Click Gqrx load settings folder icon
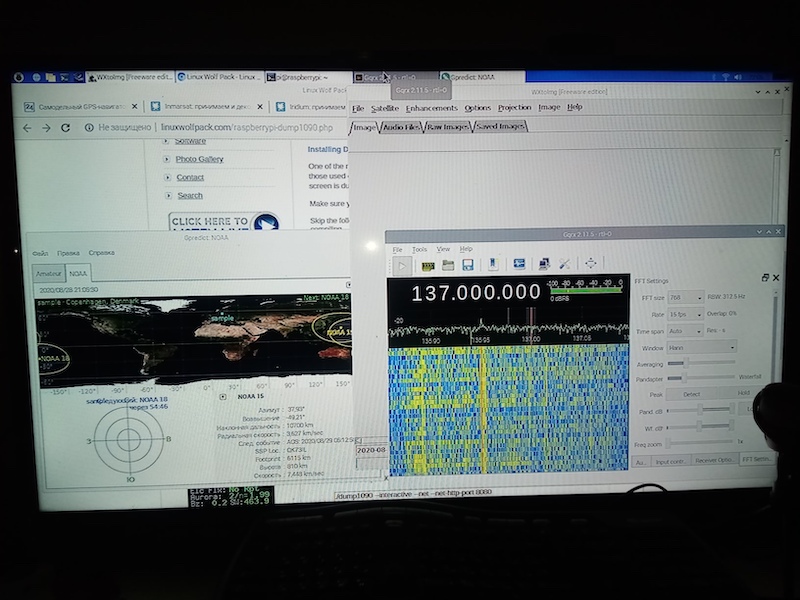The image size is (800, 600). [x=447, y=265]
